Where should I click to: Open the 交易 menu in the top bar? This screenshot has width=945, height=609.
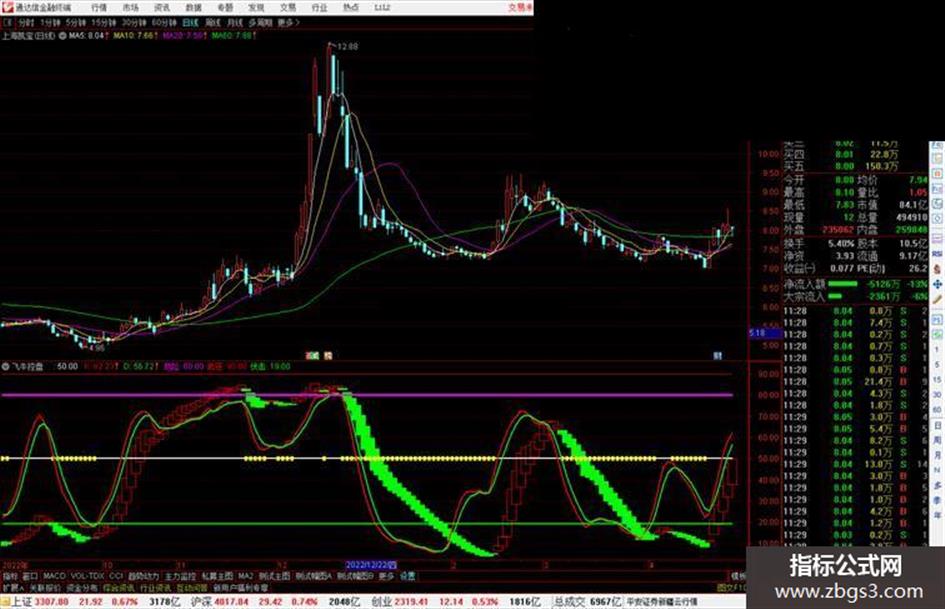pyautogui.click(x=287, y=7)
